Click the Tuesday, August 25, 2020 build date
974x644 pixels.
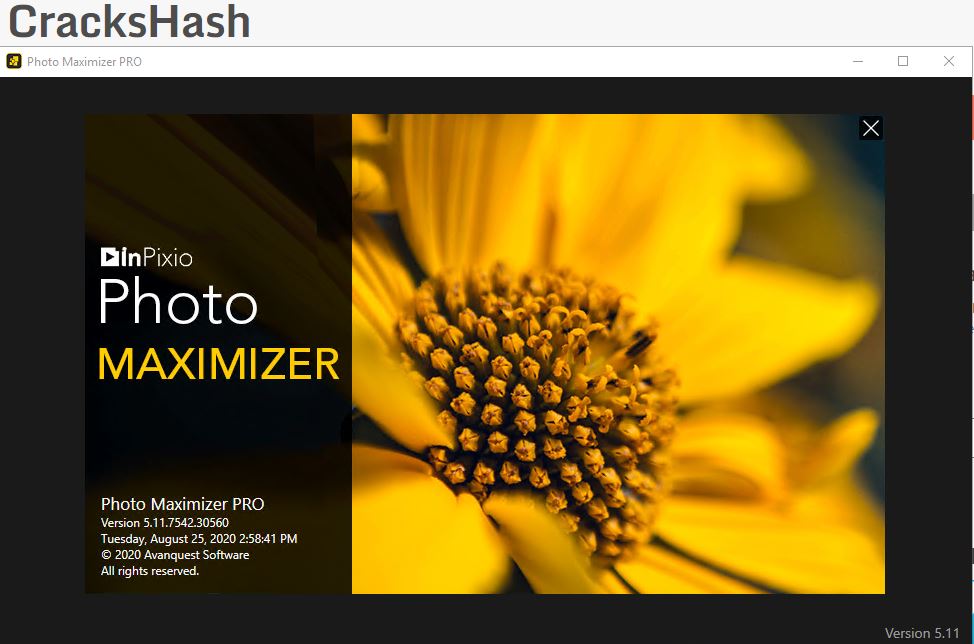(199, 538)
